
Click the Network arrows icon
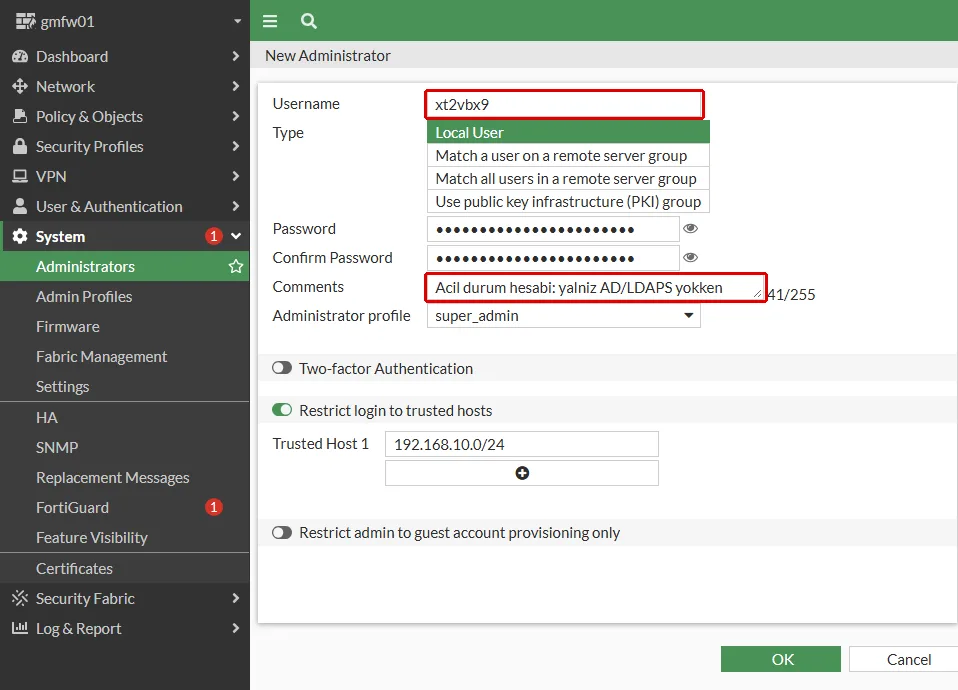pos(20,86)
